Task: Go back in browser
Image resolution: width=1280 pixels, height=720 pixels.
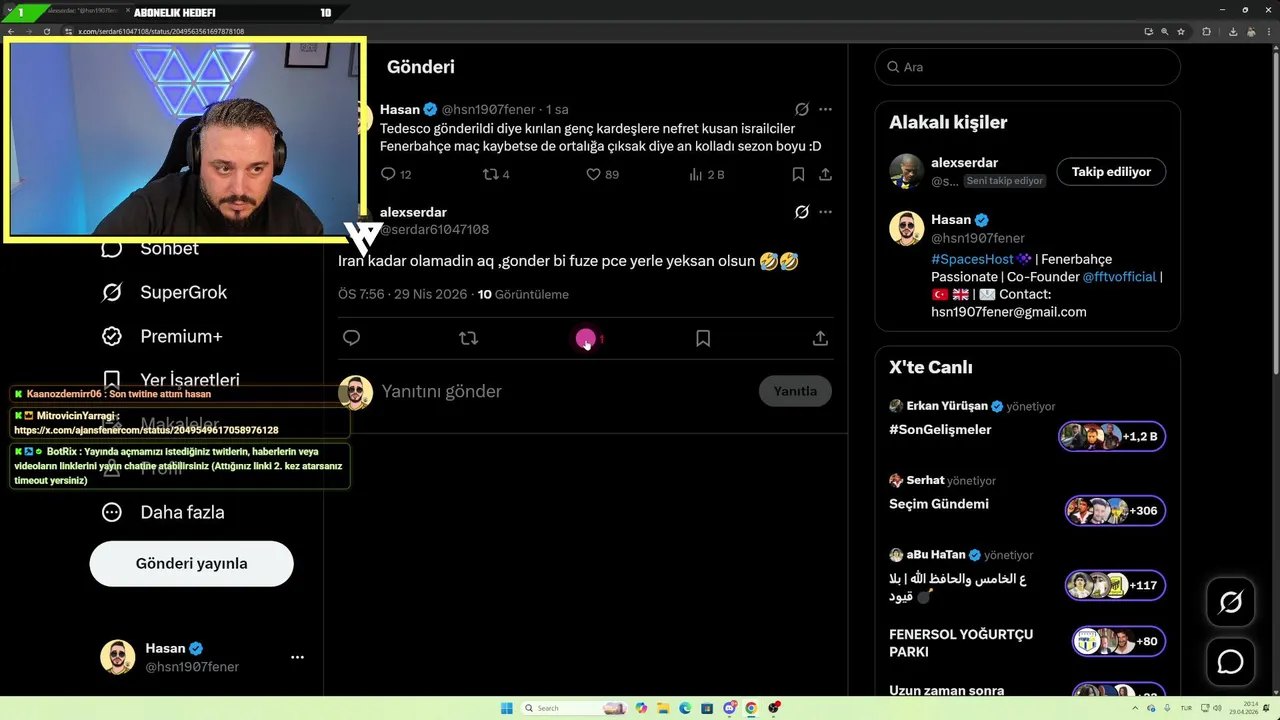Action: [11, 31]
